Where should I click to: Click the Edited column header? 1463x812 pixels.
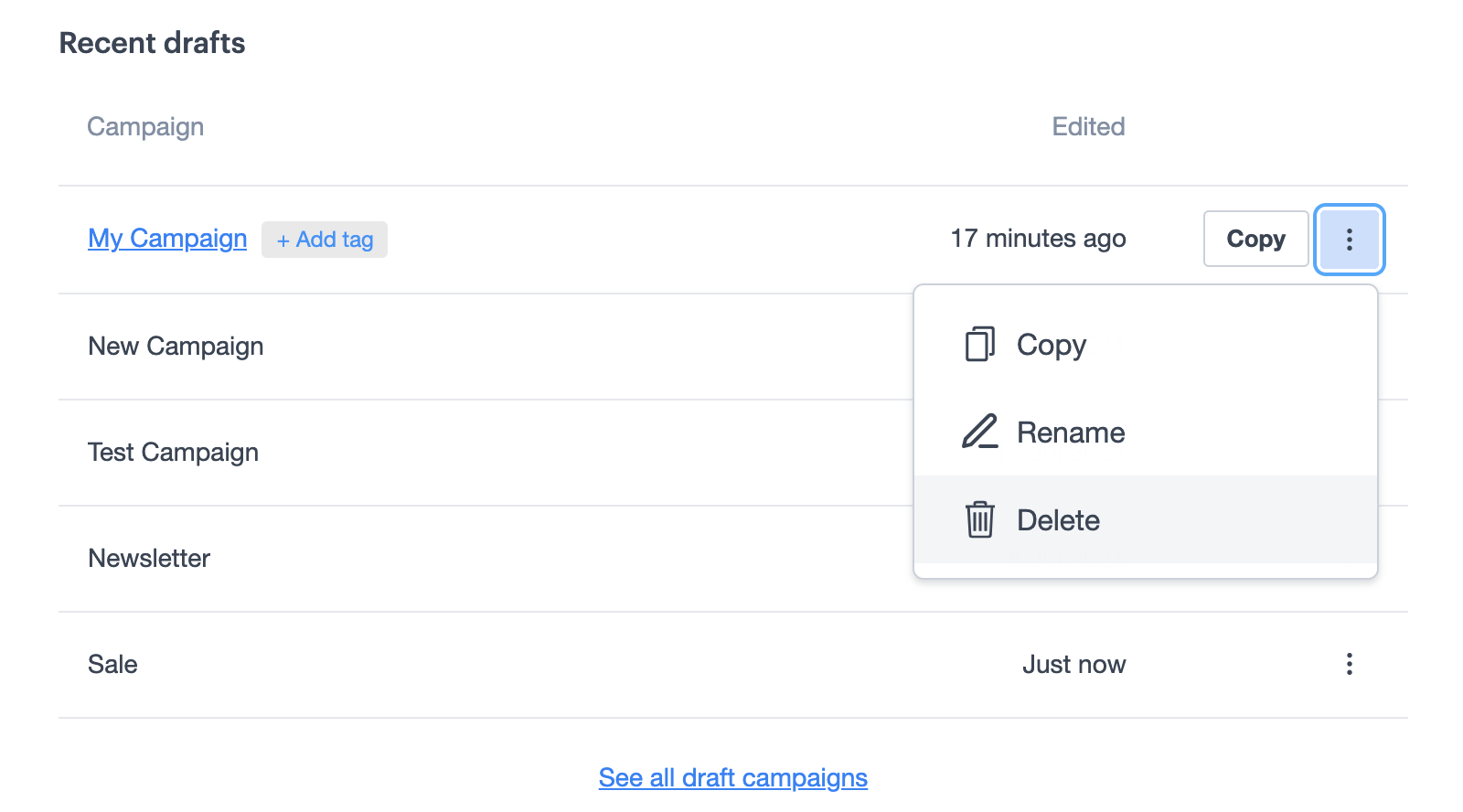(1088, 127)
